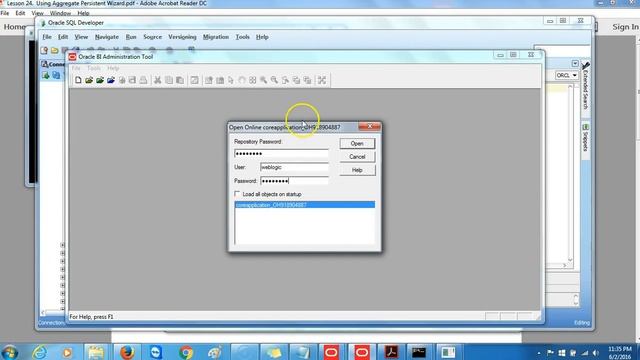
Task: Select coreapplication_OH918904887 in the list
Action: [304, 204]
